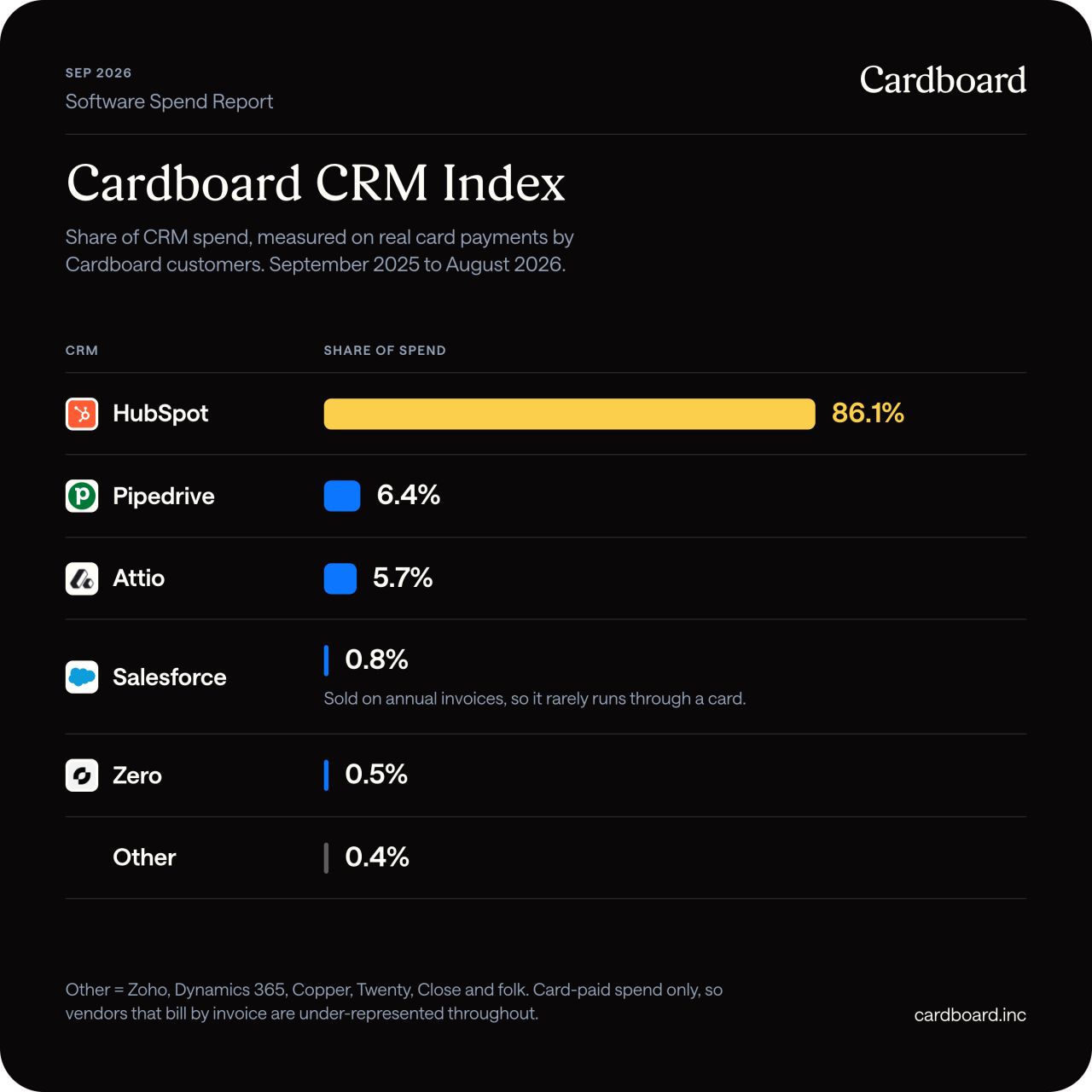Viewport: 1092px width, 1092px height.
Task: Click the HubSpot logo icon
Action: [82, 414]
